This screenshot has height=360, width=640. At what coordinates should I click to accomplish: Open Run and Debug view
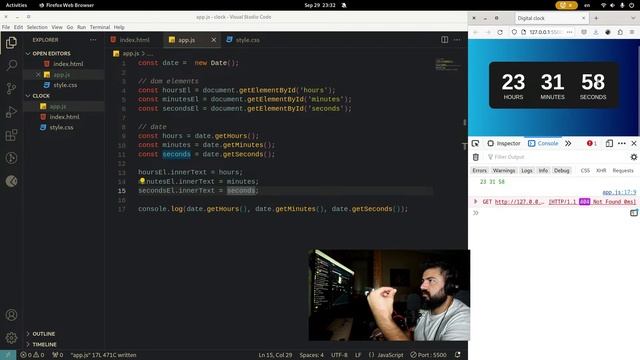pos(11,111)
